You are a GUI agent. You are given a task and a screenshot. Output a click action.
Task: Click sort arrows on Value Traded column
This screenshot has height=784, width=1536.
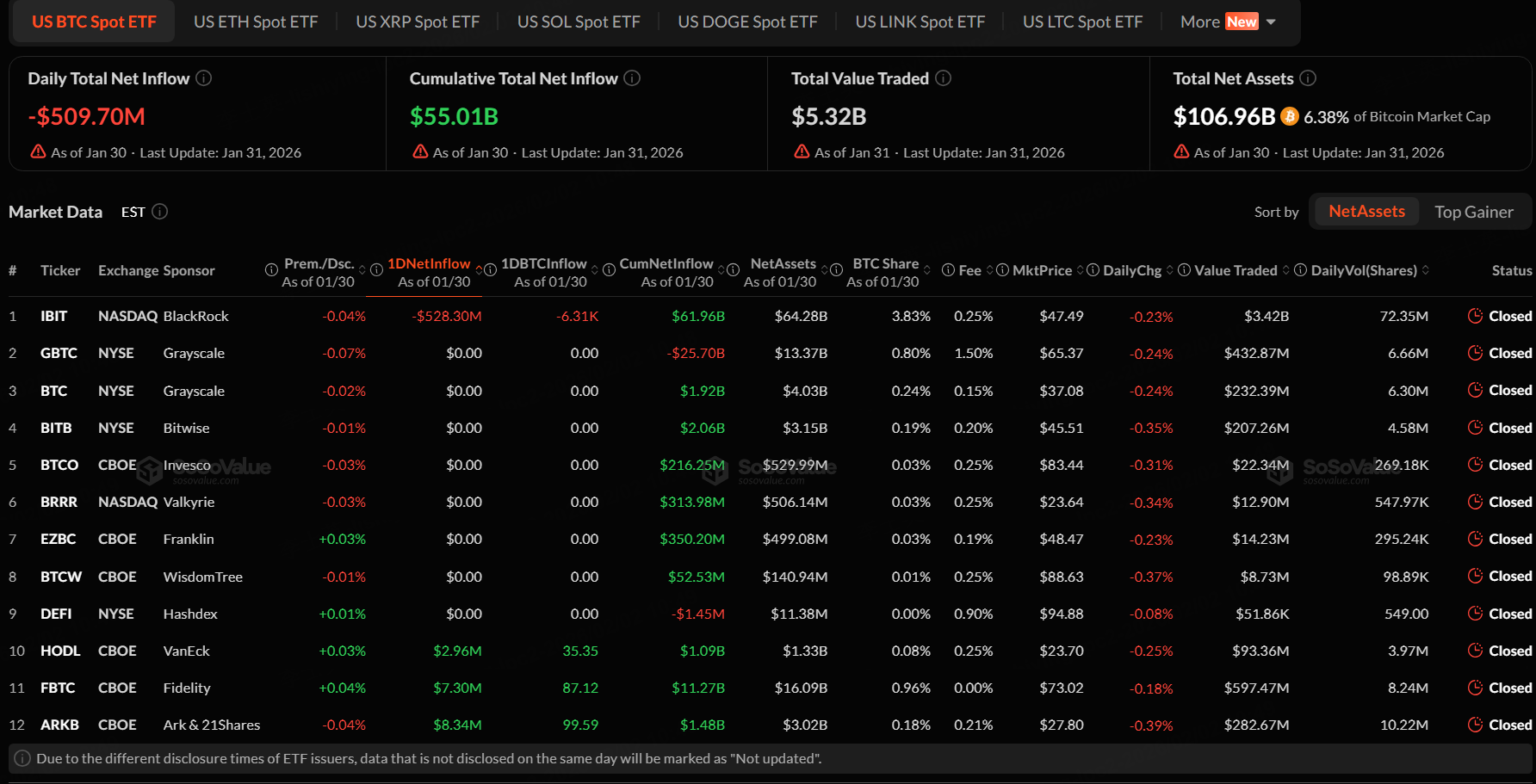[x=1286, y=270]
